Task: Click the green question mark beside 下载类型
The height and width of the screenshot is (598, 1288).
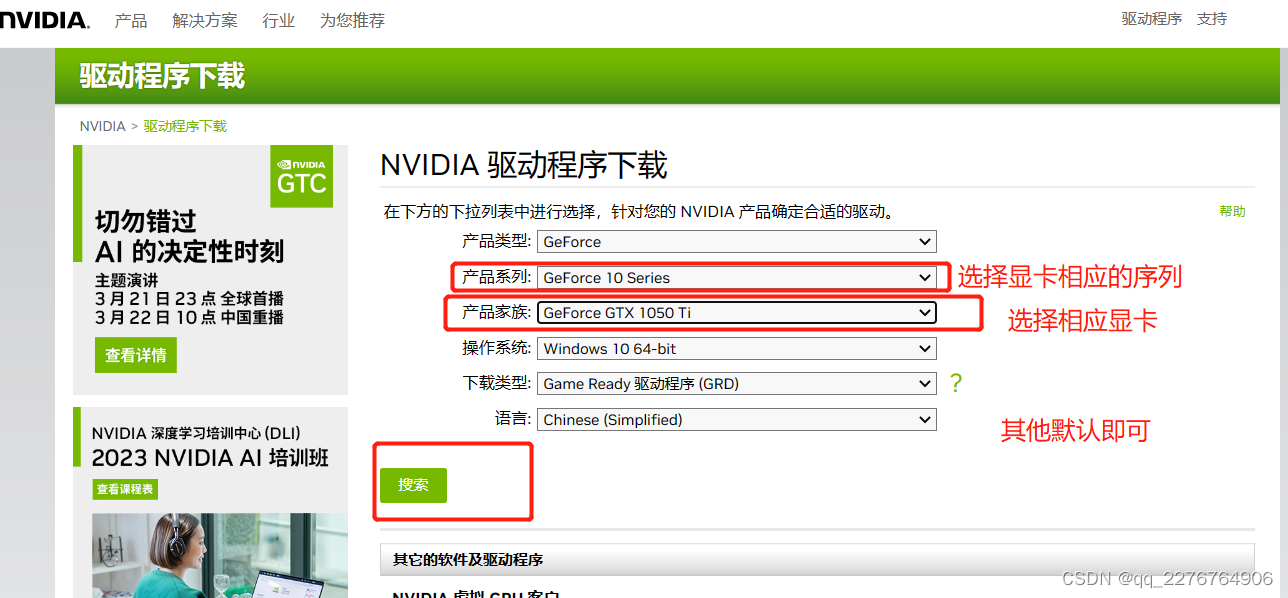Action: (955, 384)
